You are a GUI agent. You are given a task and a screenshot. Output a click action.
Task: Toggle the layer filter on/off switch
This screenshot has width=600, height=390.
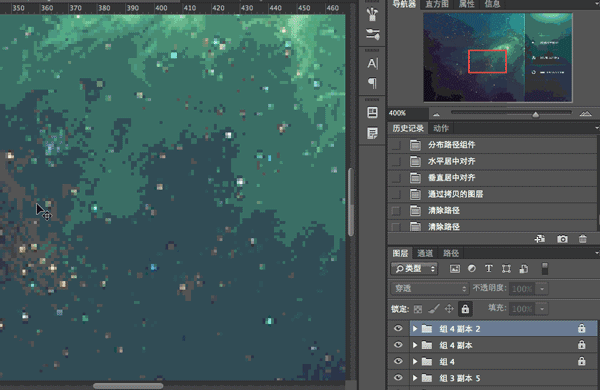(x=545, y=269)
